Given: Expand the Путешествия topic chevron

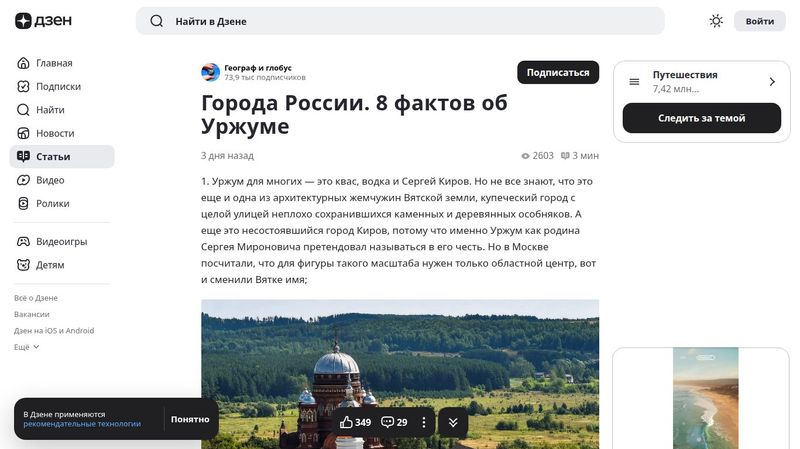Looking at the screenshot, I should click(x=772, y=82).
